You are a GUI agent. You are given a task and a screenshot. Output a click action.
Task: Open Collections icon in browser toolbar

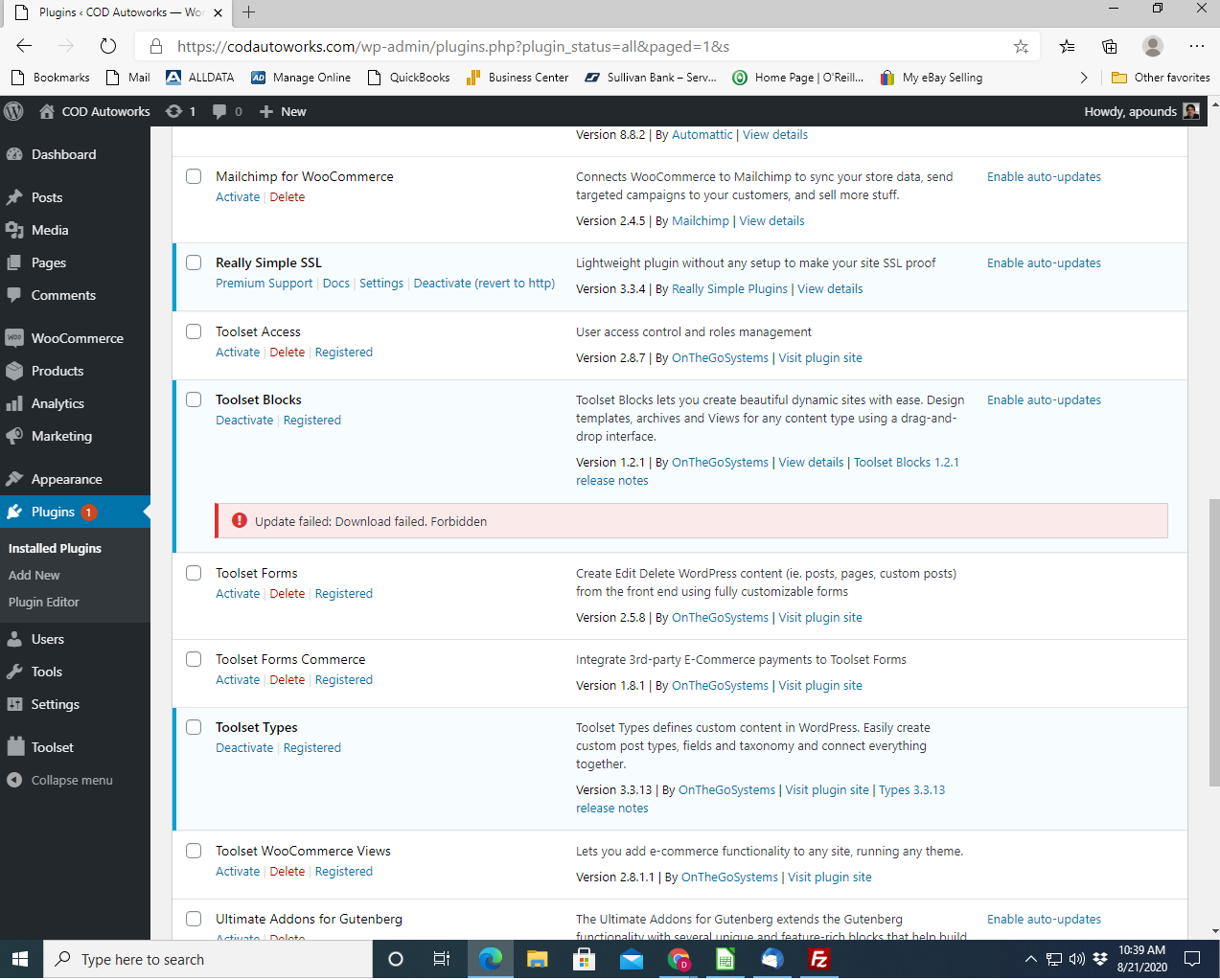tap(1109, 46)
